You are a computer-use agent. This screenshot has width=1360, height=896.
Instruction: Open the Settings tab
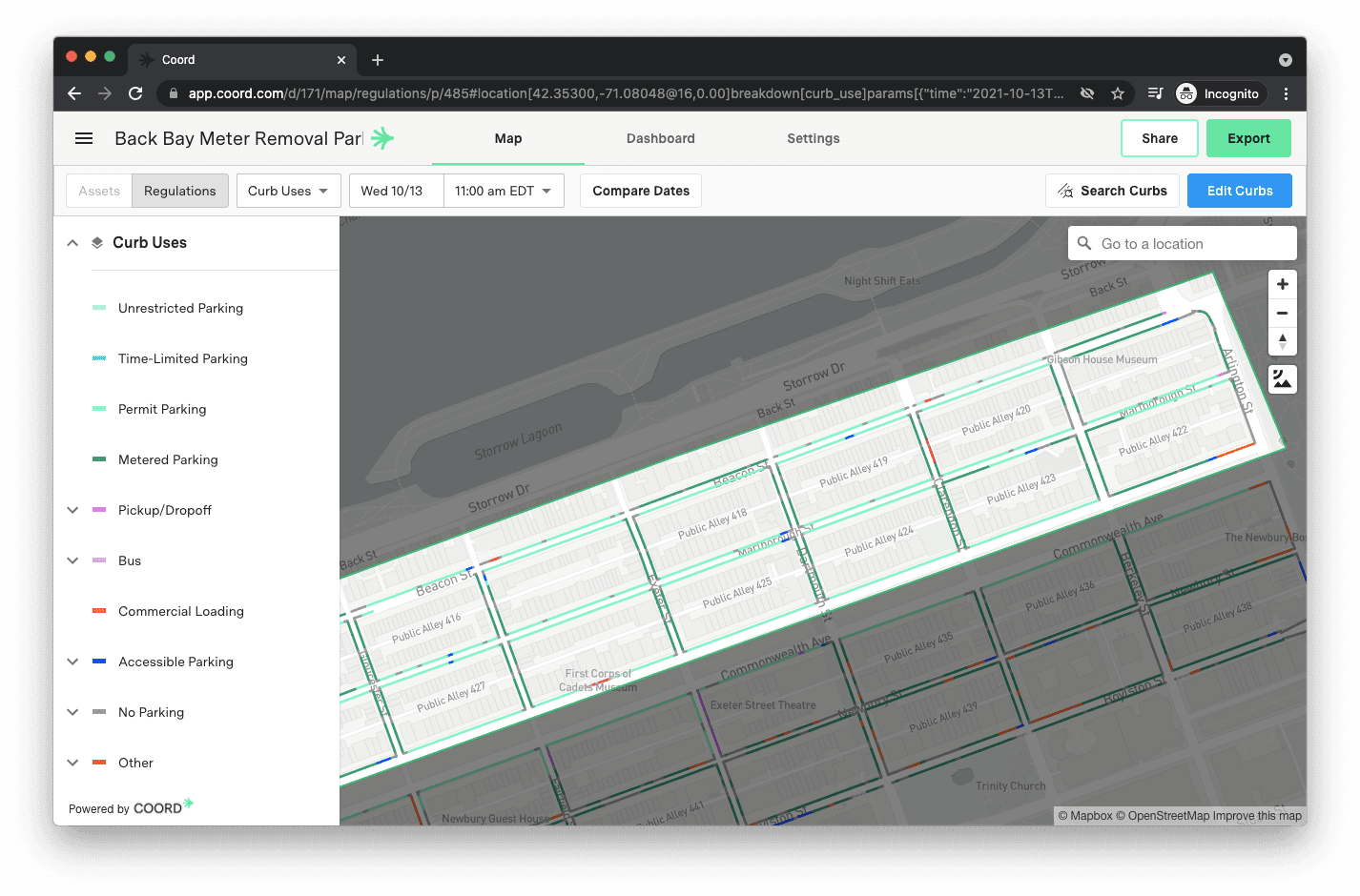point(814,138)
